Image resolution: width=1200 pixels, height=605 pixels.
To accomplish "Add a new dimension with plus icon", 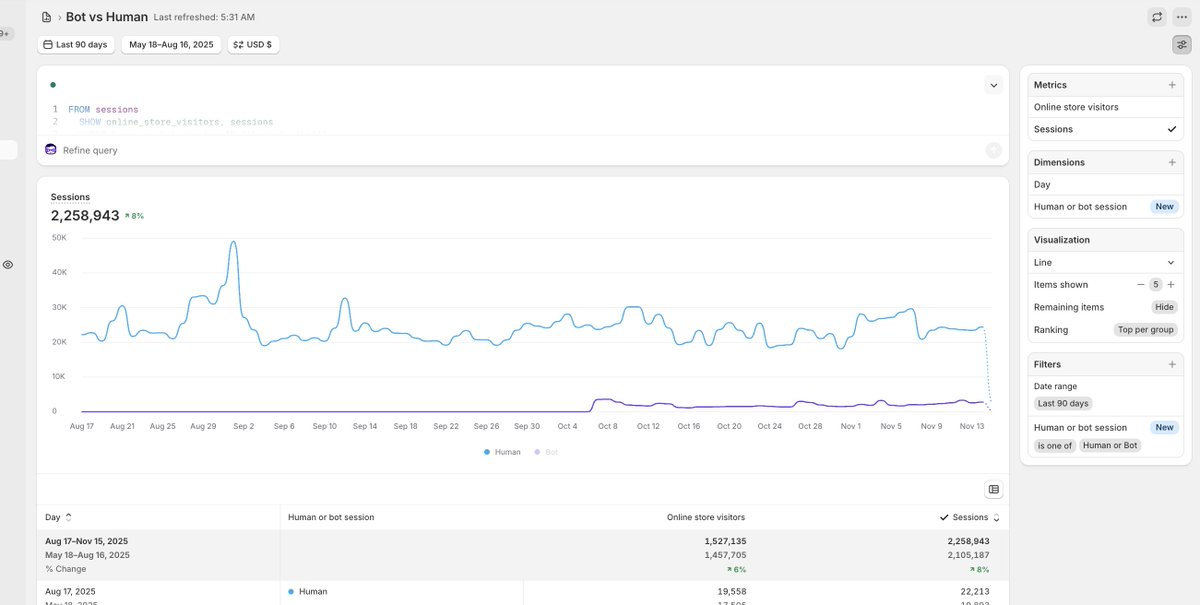I will click(1172, 162).
